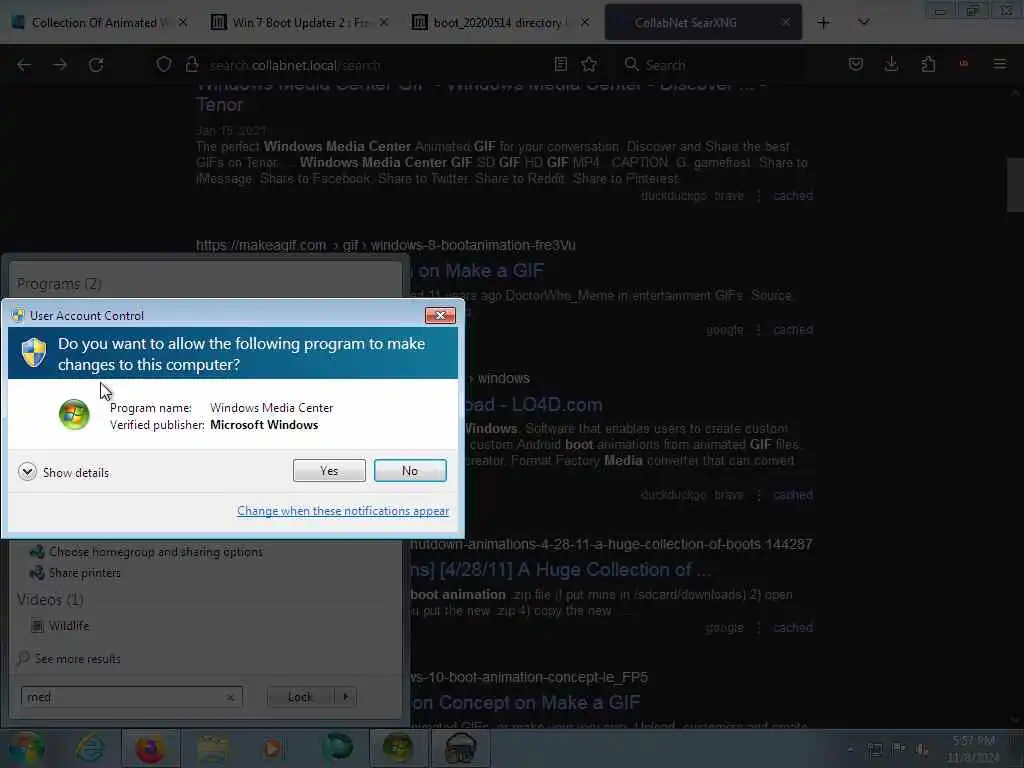The height and width of the screenshot is (768, 1024).
Task: Open Firefox downloads panel
Action: click(891, 64)
